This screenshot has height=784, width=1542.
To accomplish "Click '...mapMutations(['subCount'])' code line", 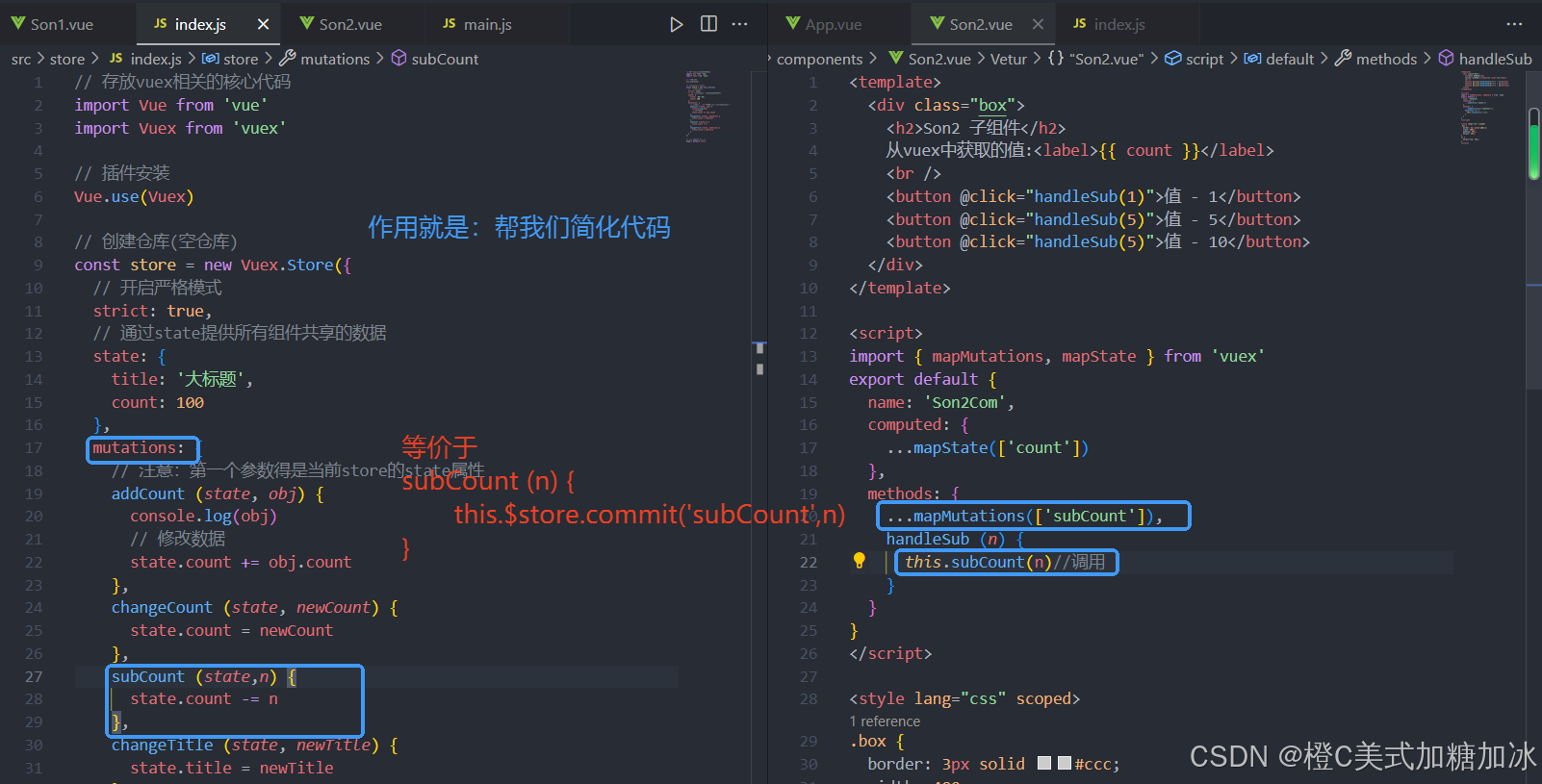I will (1025, 516).
